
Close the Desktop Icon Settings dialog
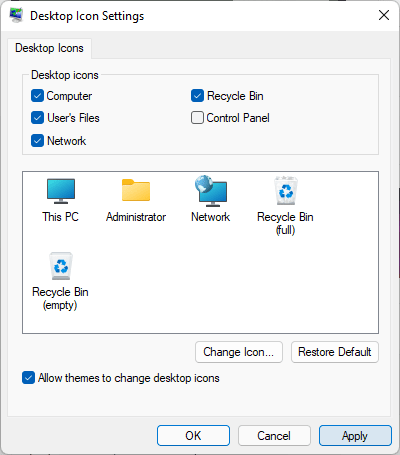[384, 15]
